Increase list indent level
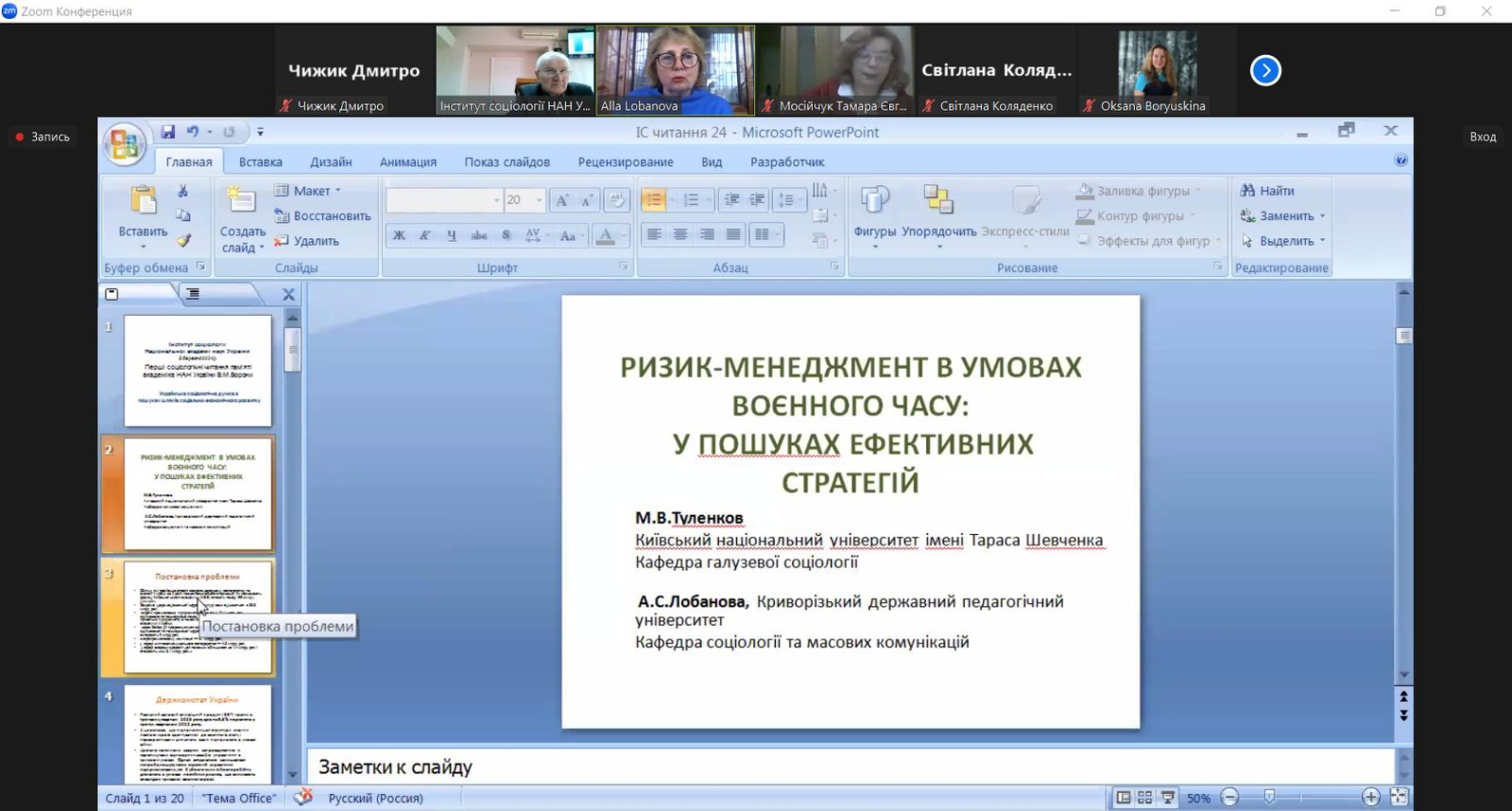 [x=757, y=199]
